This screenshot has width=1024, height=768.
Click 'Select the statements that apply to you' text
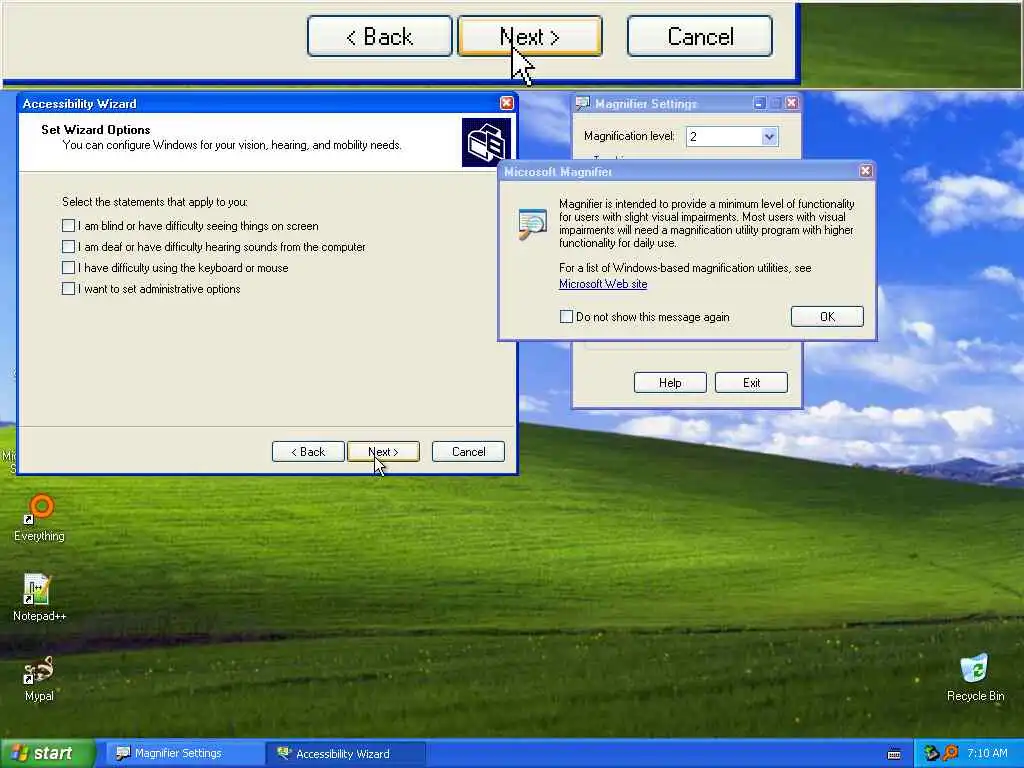tap(155, 202)
